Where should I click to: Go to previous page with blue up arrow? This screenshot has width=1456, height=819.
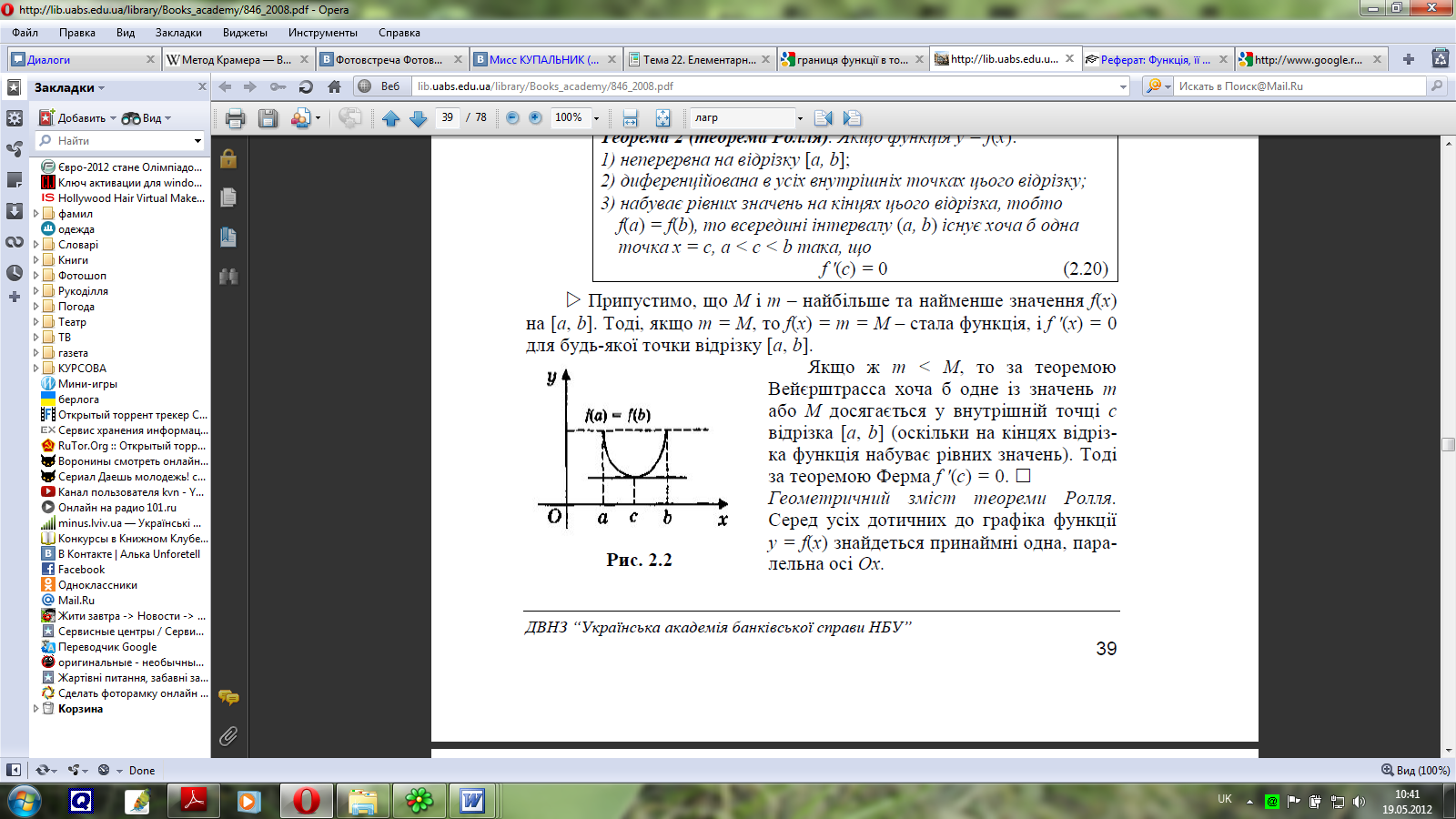tap(390, 118)
